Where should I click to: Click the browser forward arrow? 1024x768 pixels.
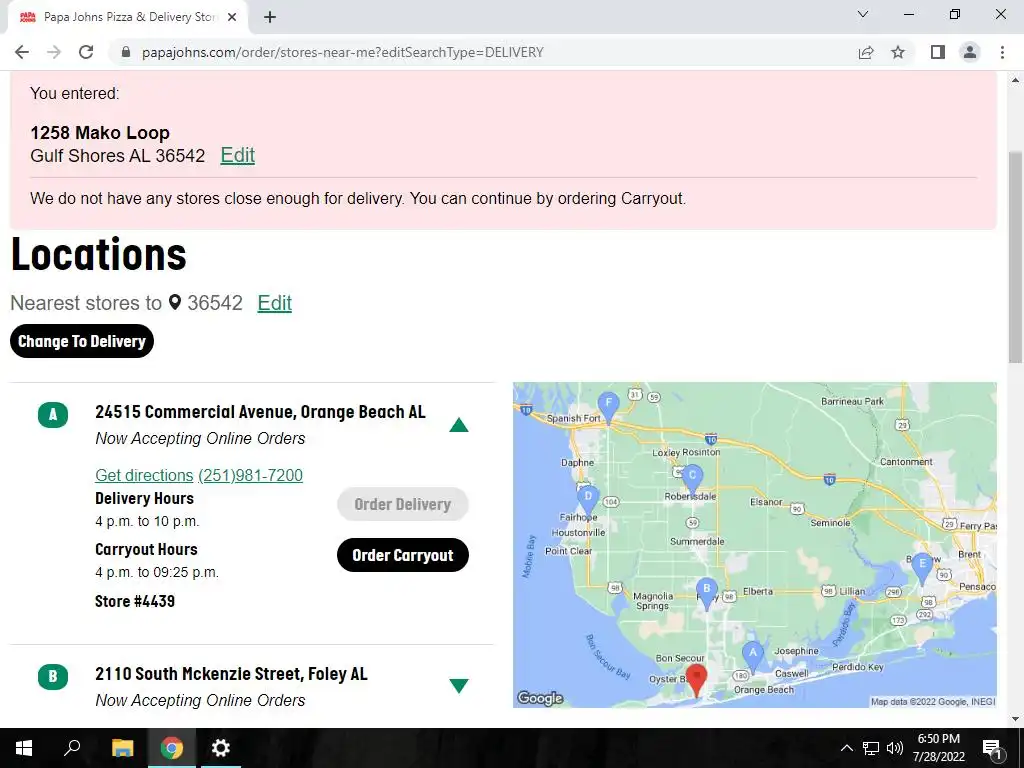pos(54,52)
